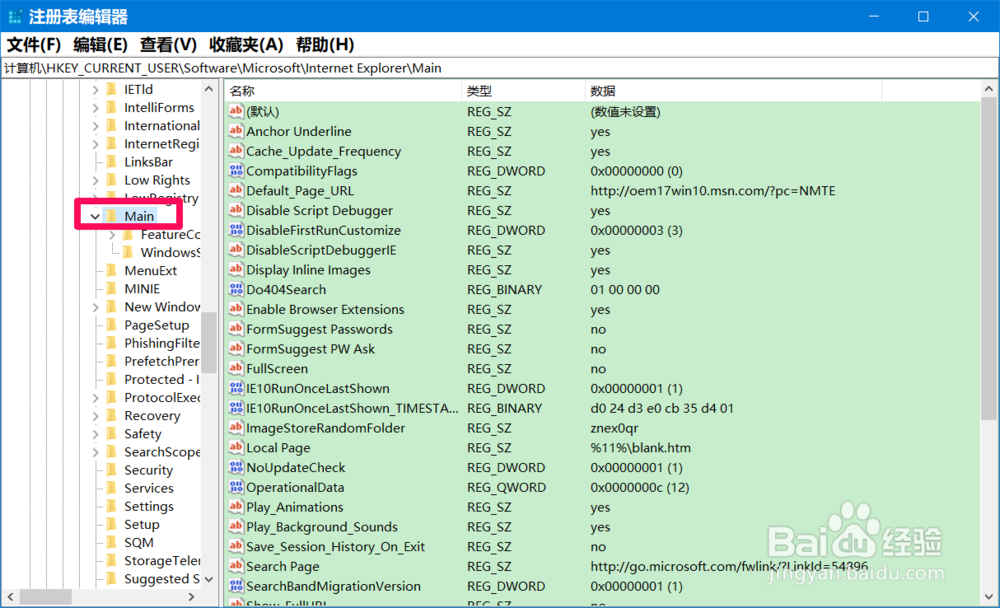Click the 名称 column header
Image resolution: width=1000 pixels, height=608 pixels.
342,91
